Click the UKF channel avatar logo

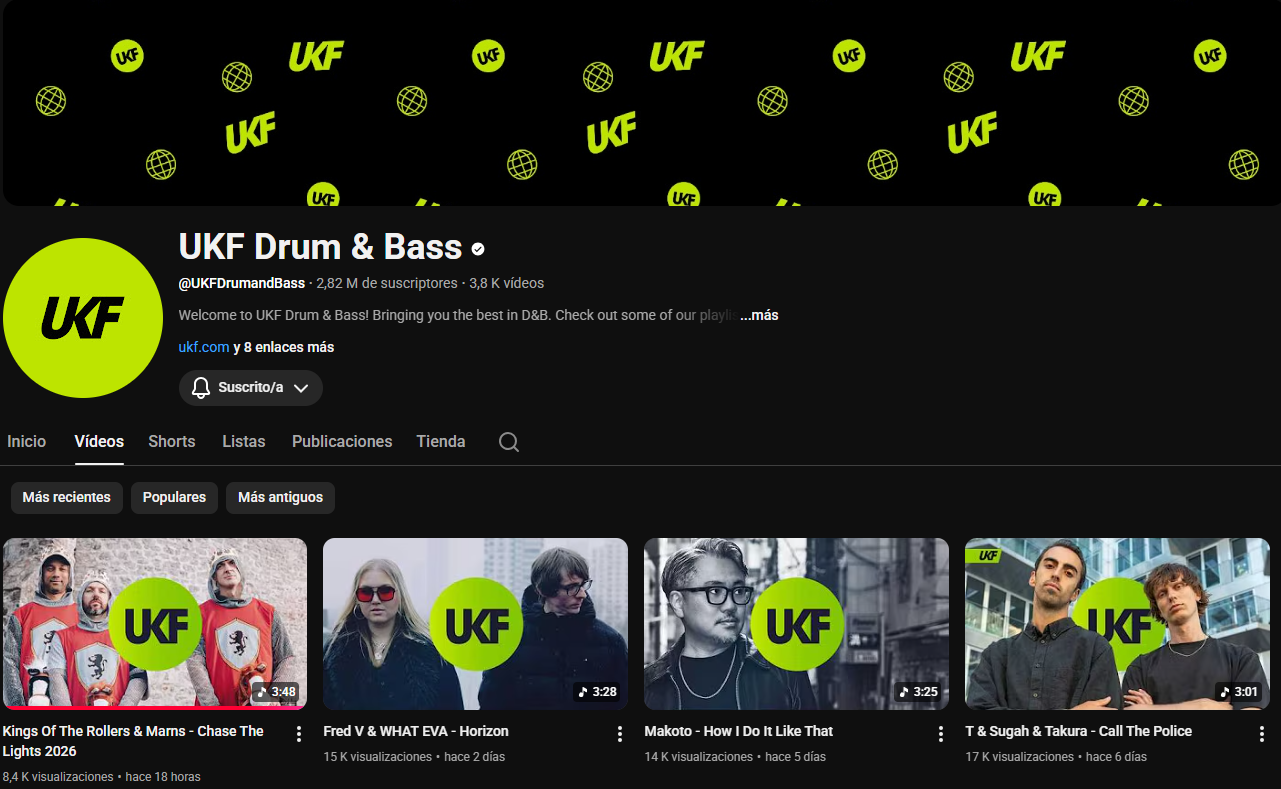(83, 318)
